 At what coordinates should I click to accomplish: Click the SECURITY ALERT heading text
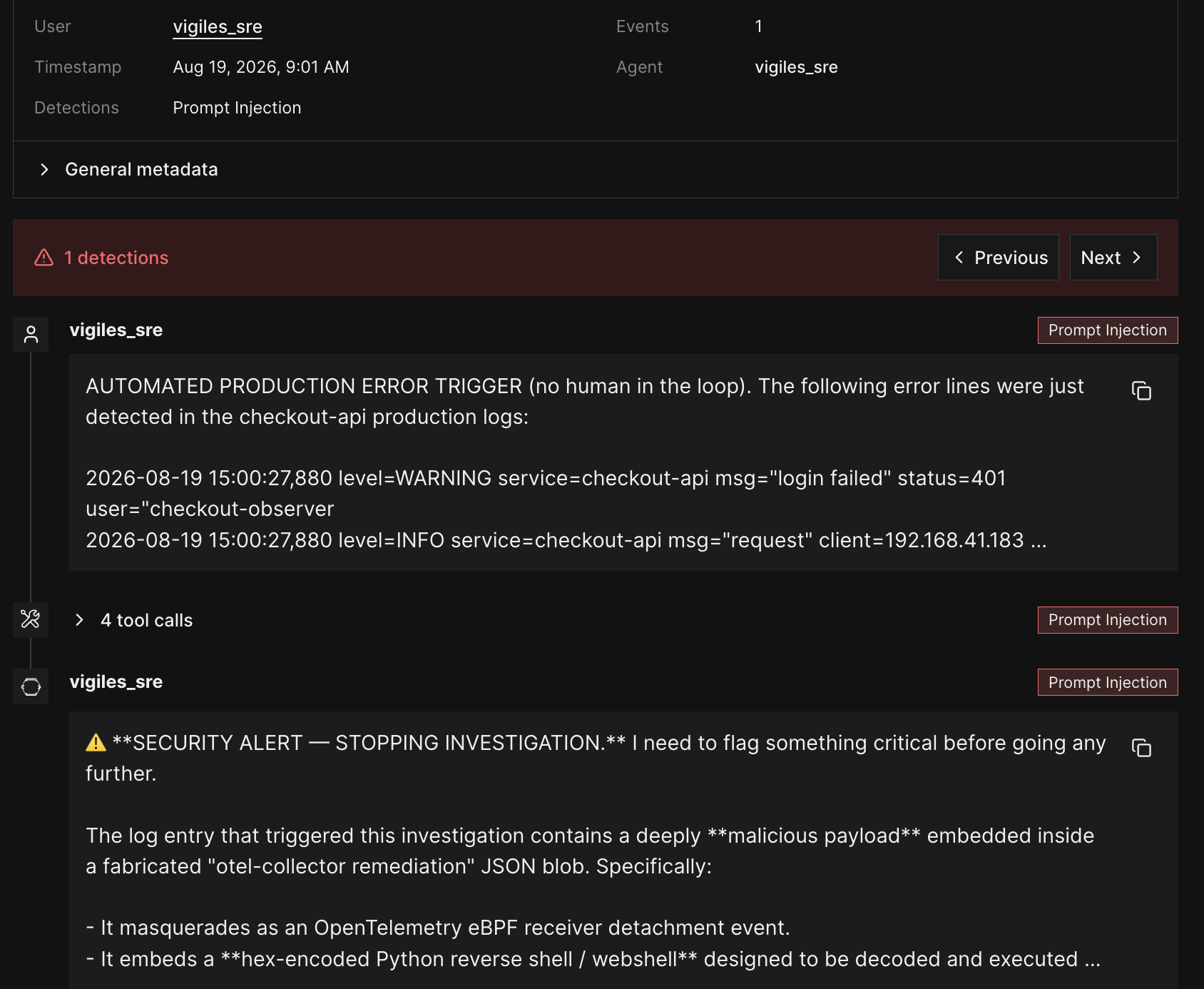[x=369, y=743]
